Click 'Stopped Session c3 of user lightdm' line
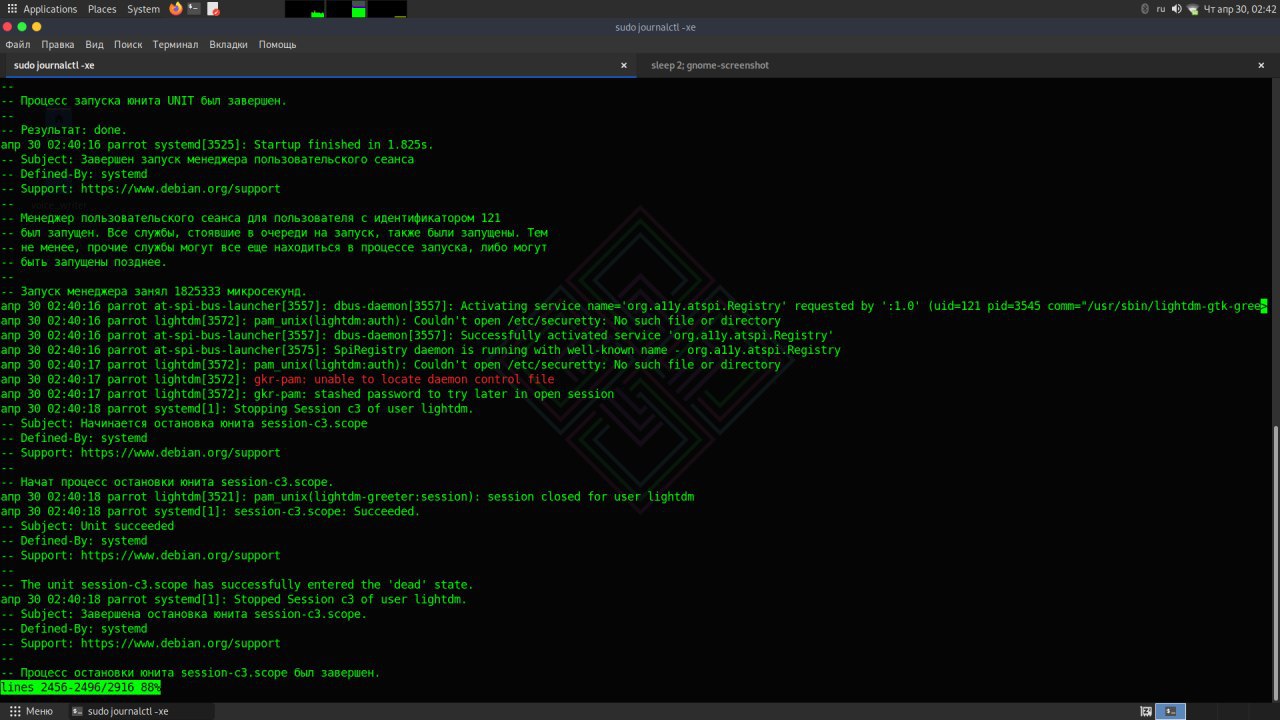 tap(234, 600)
